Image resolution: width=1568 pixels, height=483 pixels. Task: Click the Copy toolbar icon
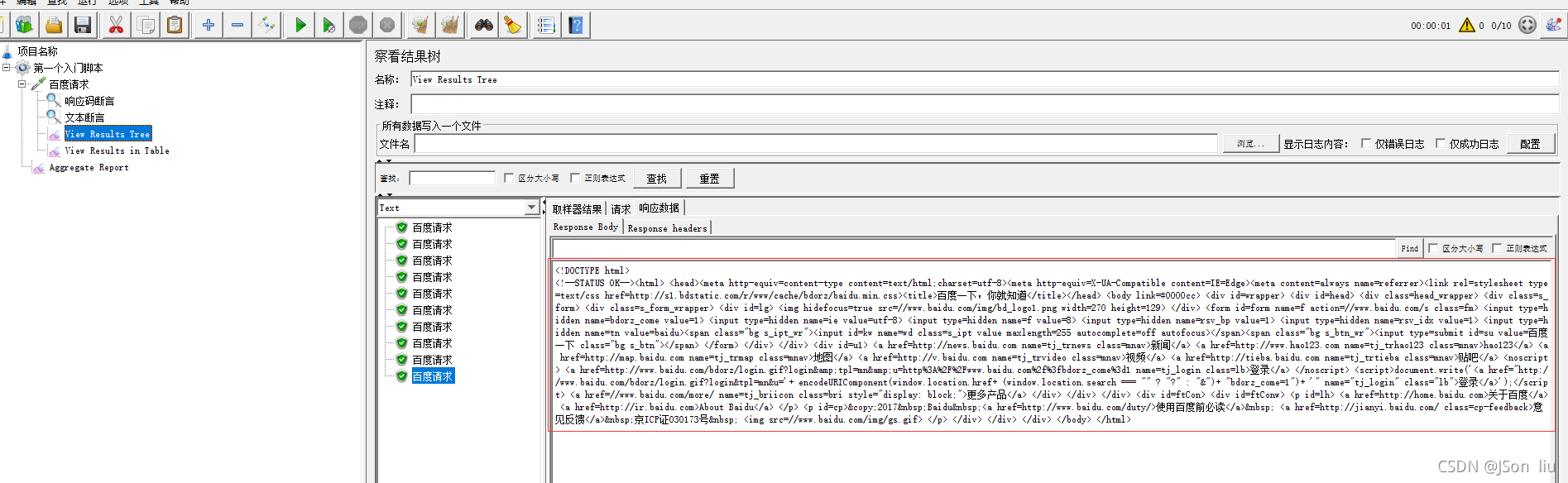146,26
